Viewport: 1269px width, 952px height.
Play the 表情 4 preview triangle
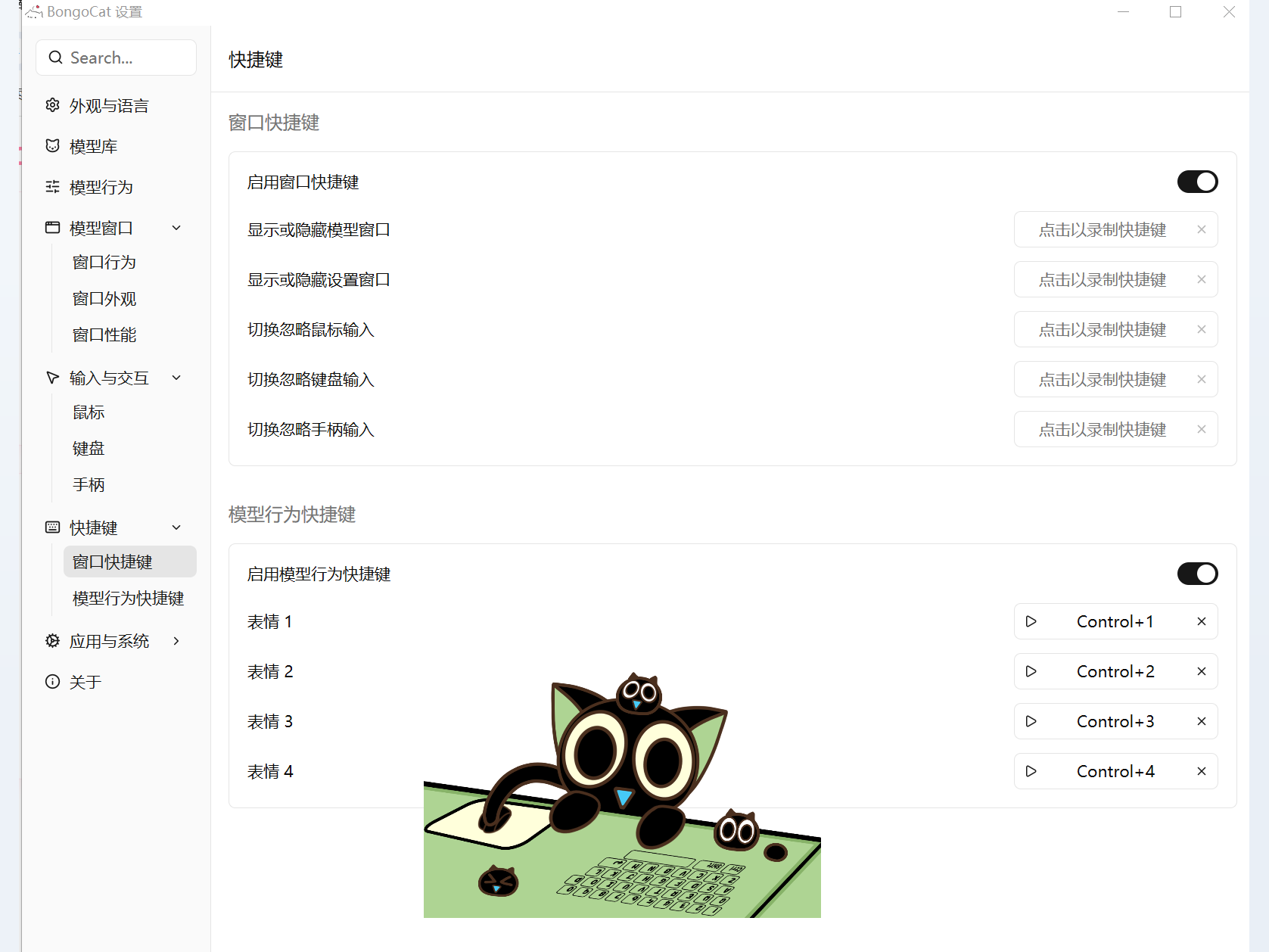pyautogui.click(x=1031, y=771)
